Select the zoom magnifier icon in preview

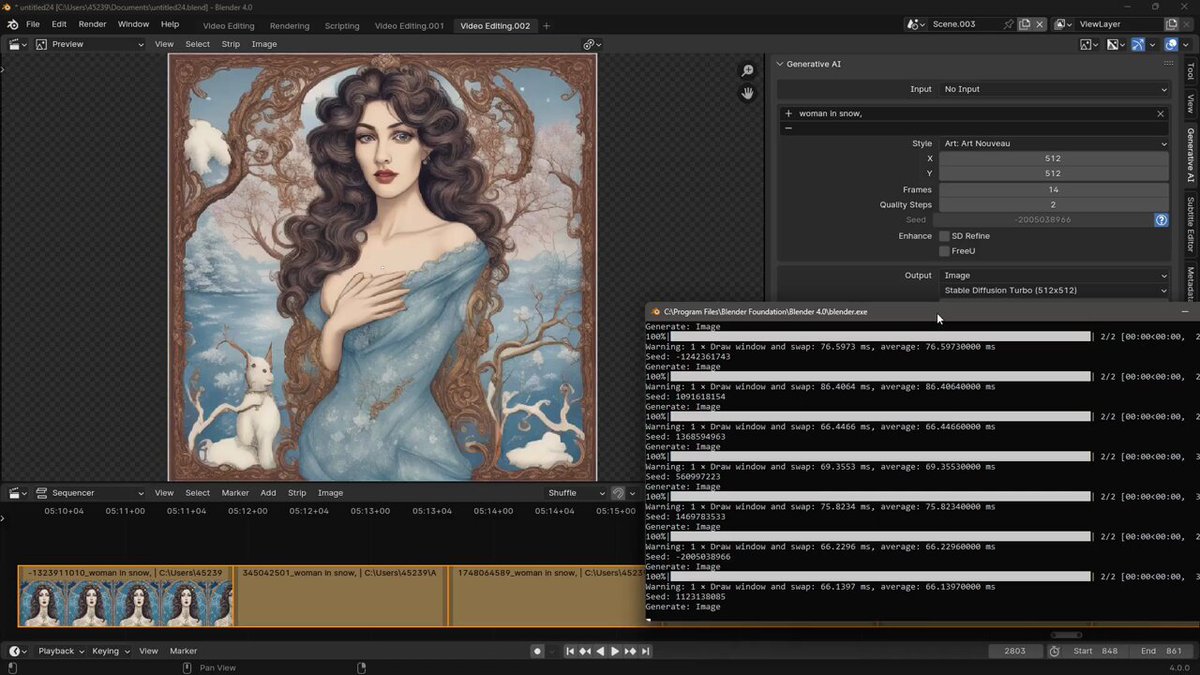pos(747,70)
